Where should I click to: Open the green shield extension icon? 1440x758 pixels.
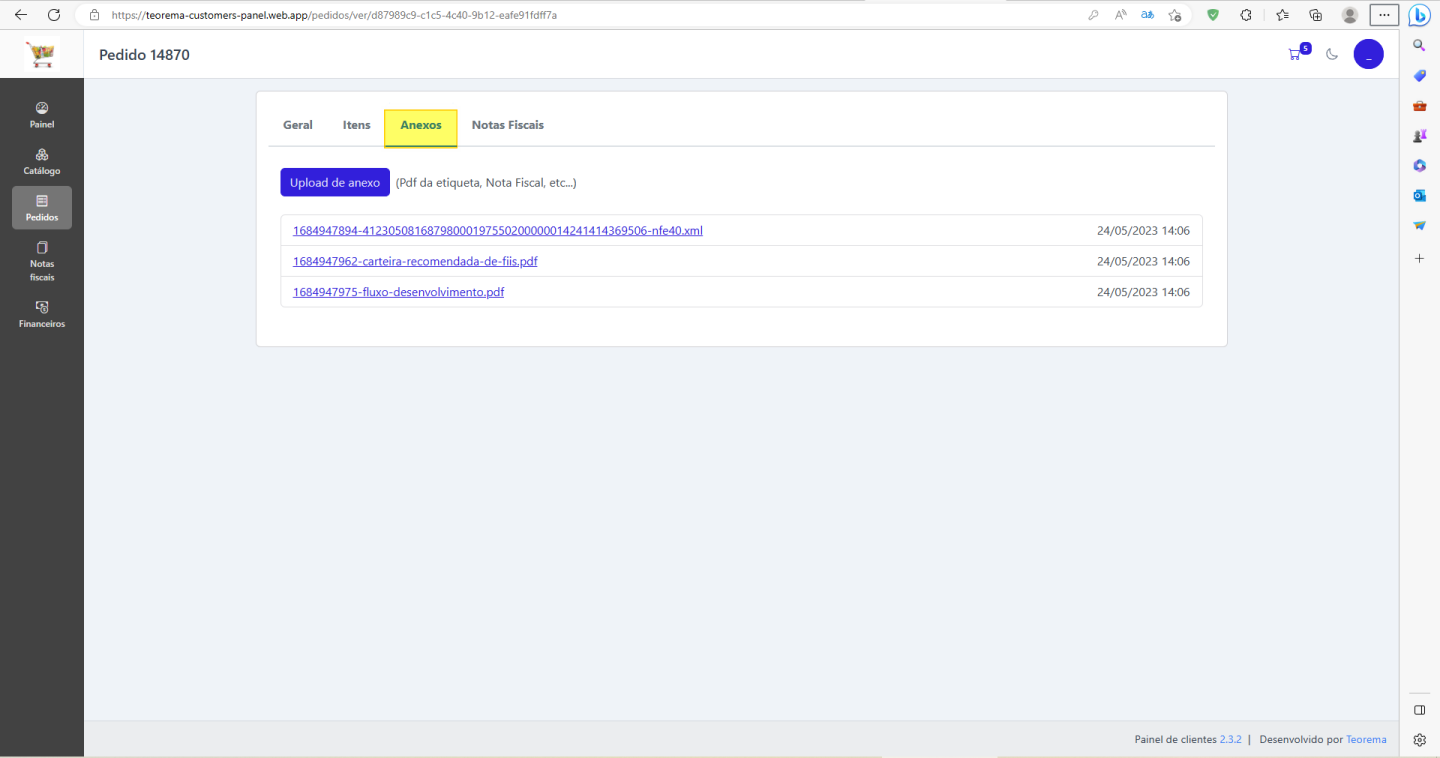(x=1213, y=15)
